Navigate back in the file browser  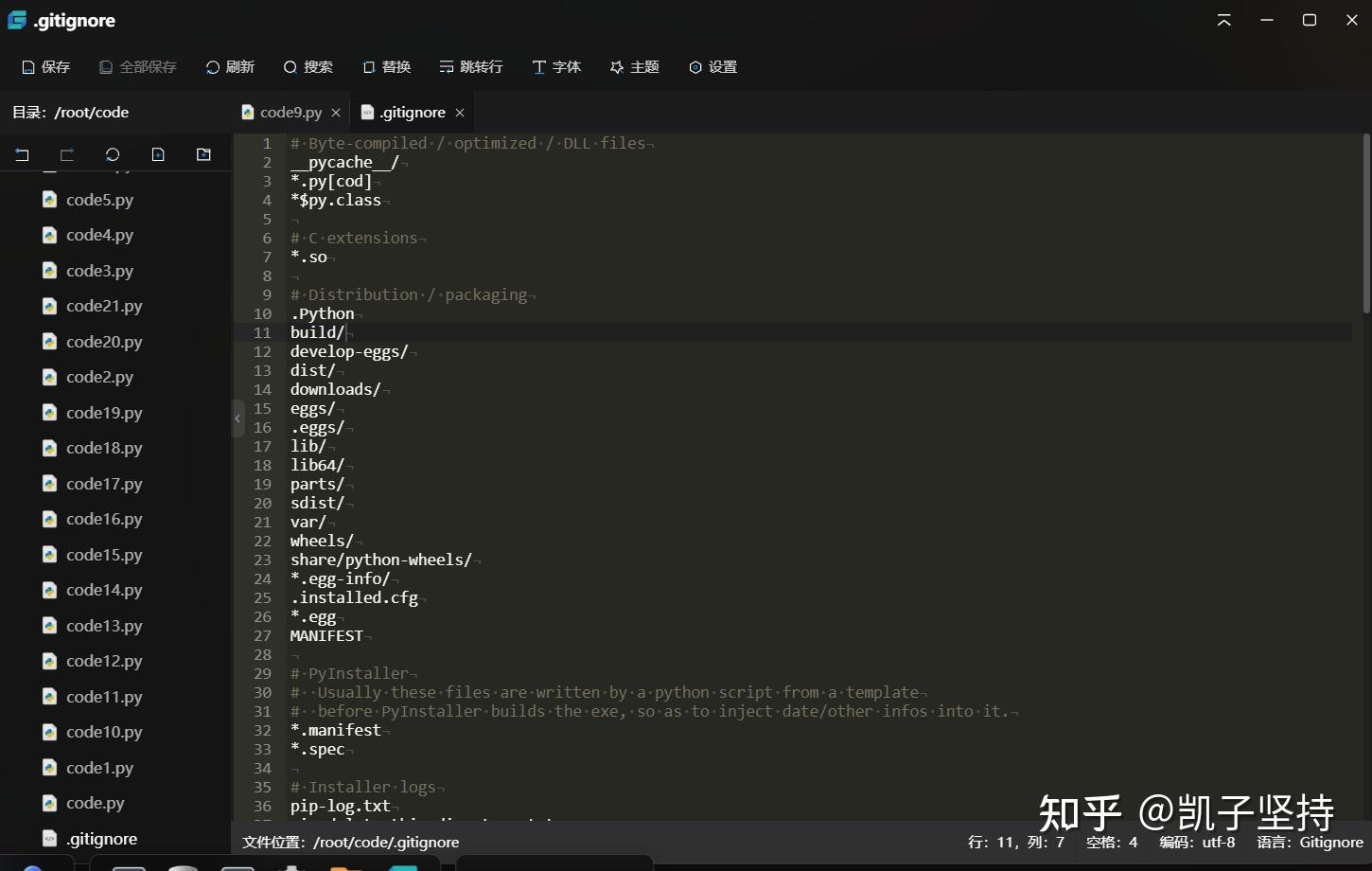[x=22, y=154]
